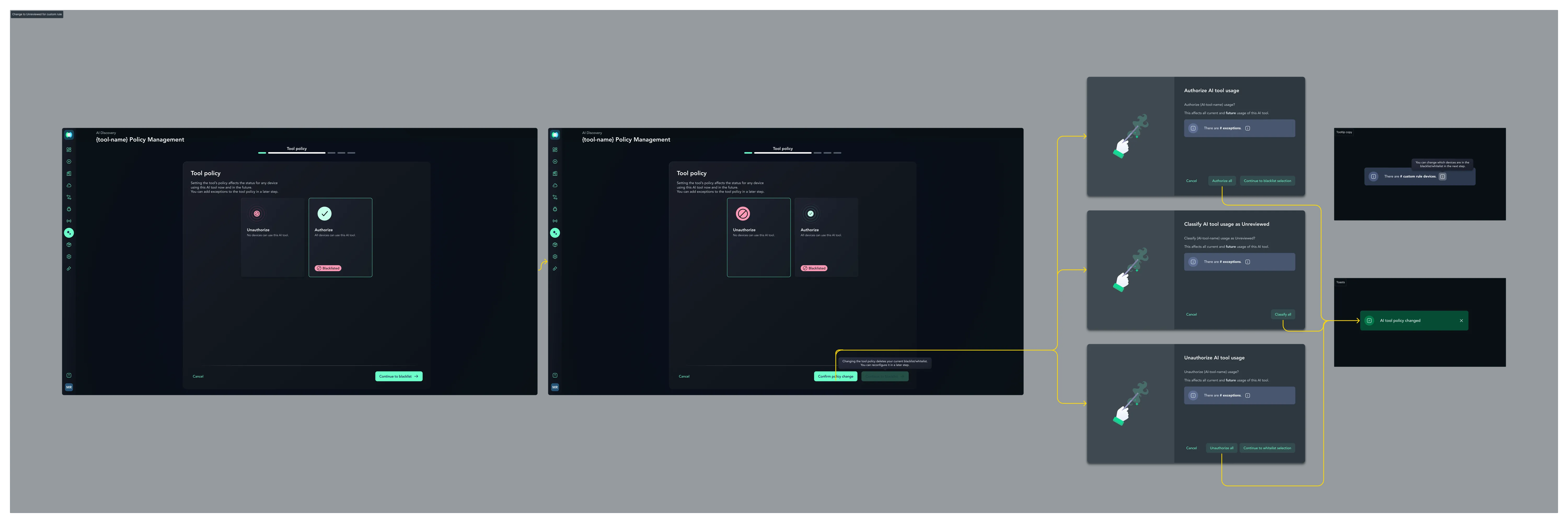
Task: Select the broadcast signal icon in the left screen sidebar
Action: [69, 221]
